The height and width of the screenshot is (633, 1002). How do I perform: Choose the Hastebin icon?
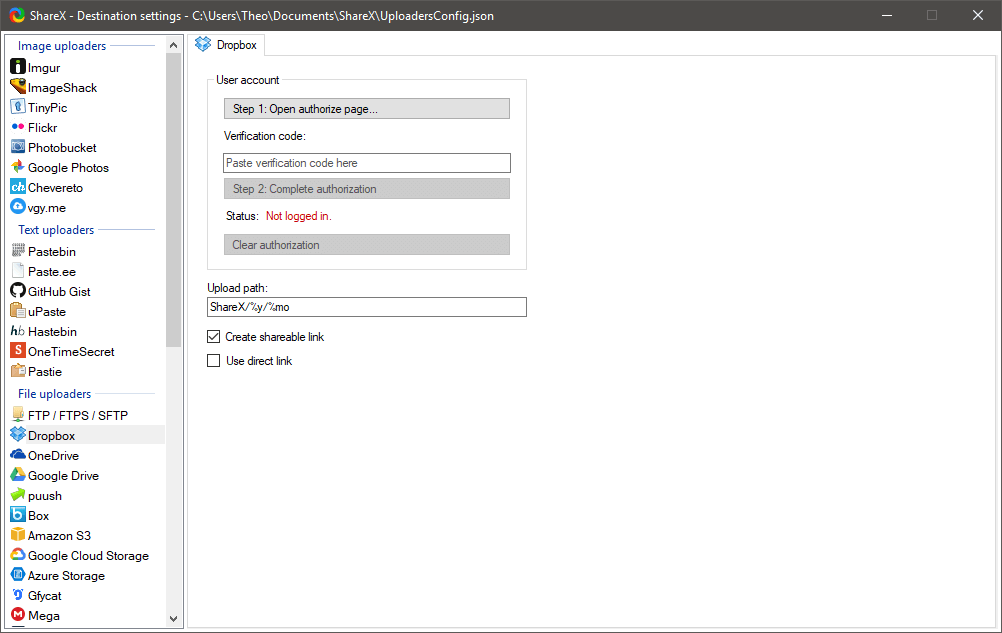tap(18, 331)
